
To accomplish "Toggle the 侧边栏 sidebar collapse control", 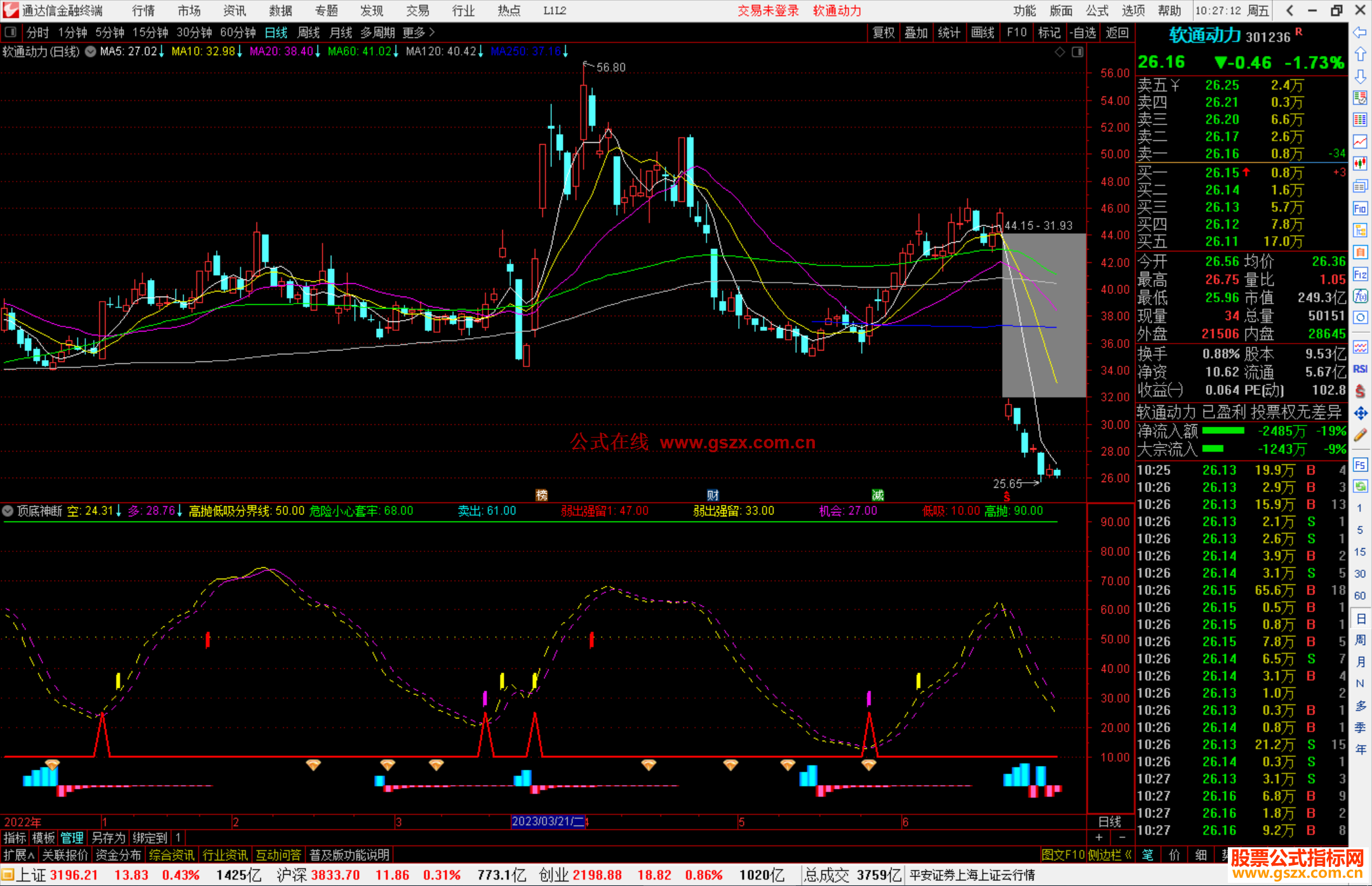I will [1109, 855].
